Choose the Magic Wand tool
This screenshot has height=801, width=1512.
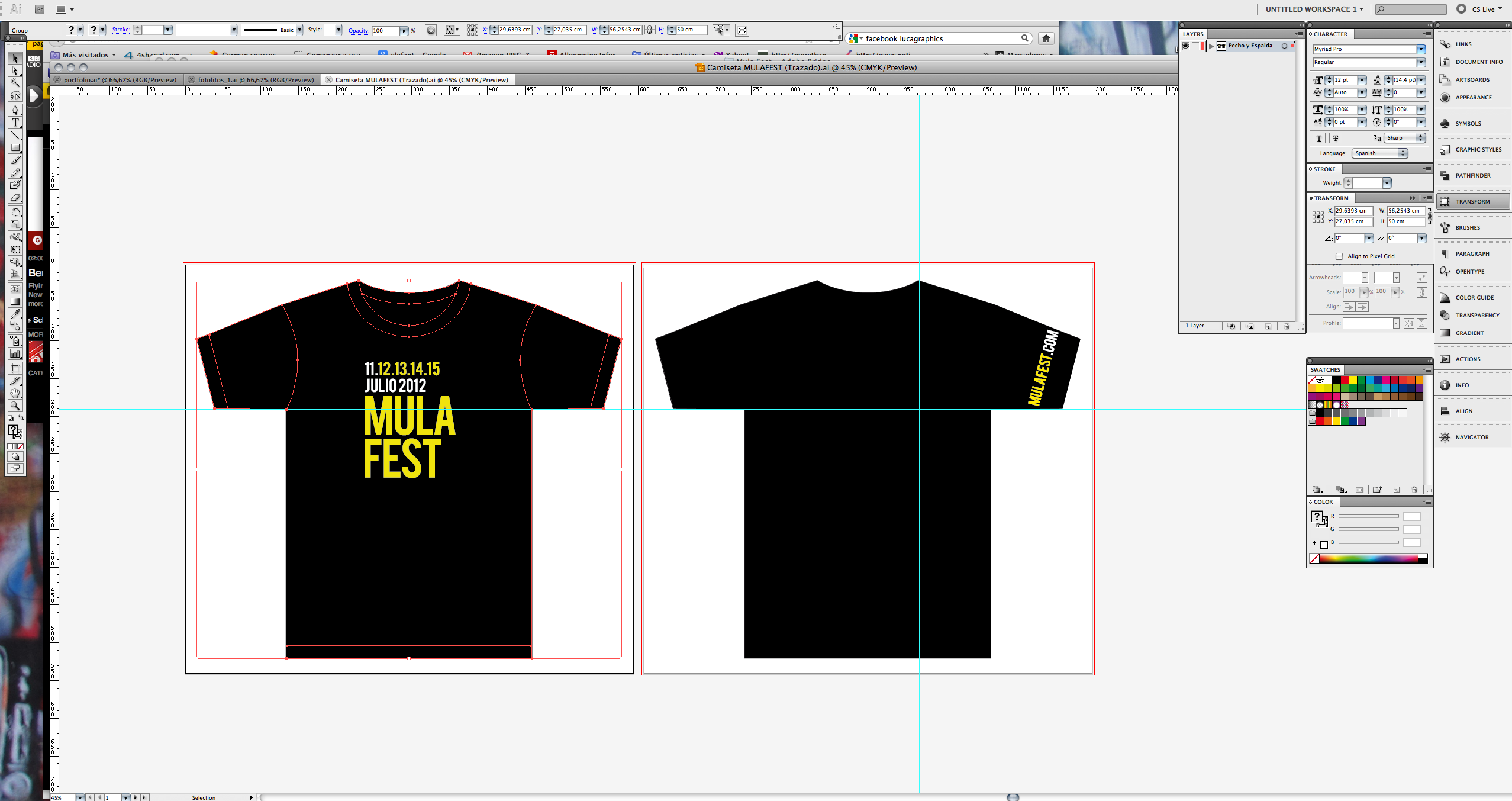15,83
